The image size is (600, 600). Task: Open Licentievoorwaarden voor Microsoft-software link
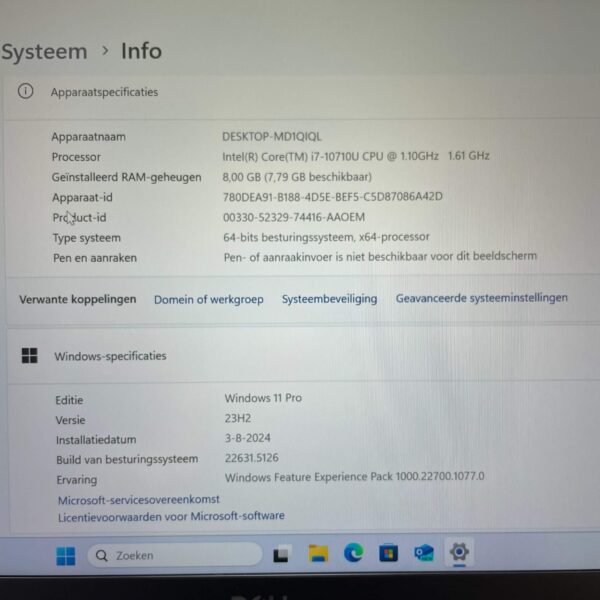pyautogui.click(x=171, y=517)
